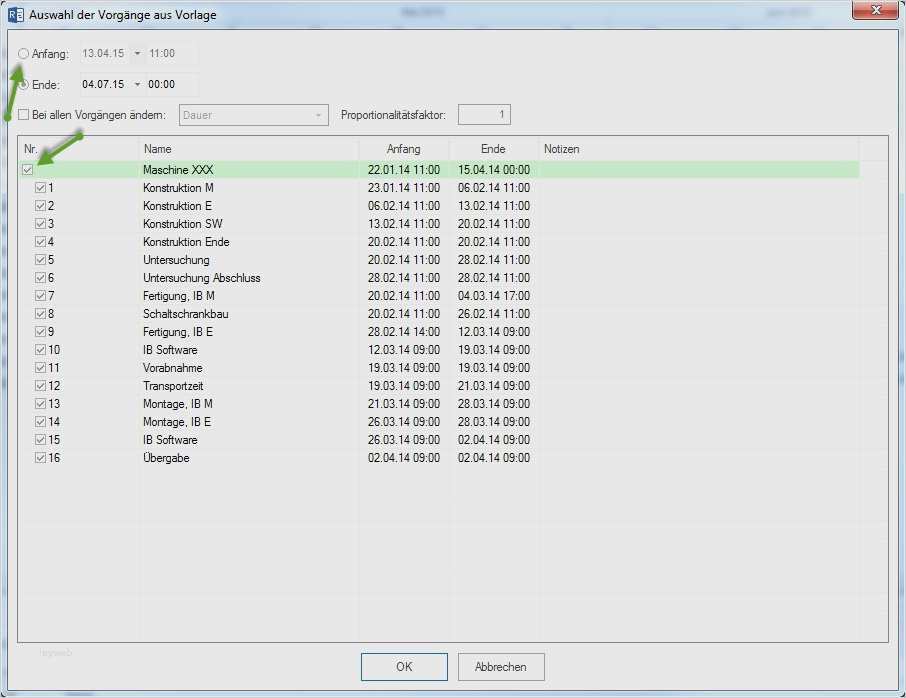Click start date '28.02.14 14:00' cell

click(x=404, y=332)
